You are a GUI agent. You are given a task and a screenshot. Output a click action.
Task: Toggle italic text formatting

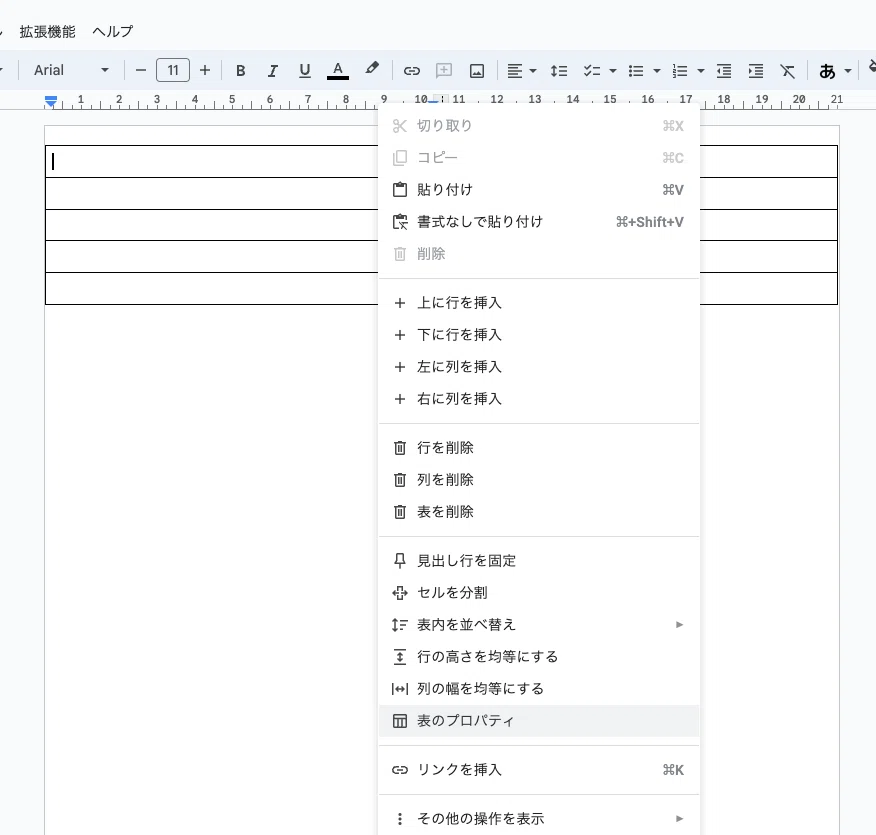tap(272, 70)
